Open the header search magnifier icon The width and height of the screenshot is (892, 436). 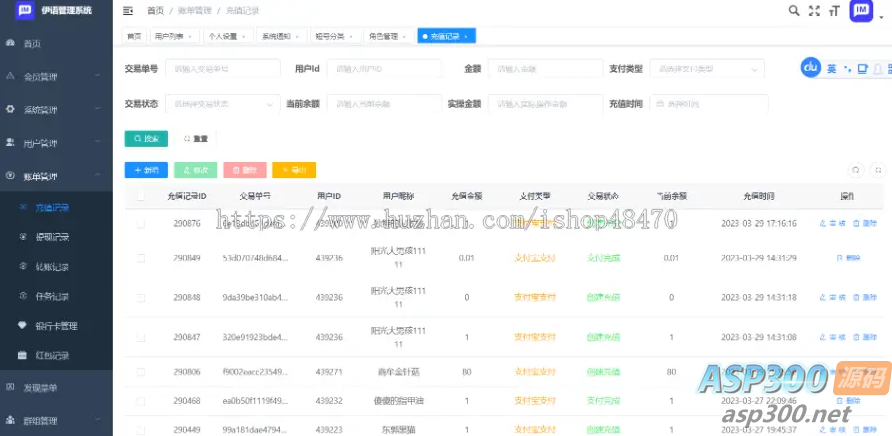click(794, 10)
